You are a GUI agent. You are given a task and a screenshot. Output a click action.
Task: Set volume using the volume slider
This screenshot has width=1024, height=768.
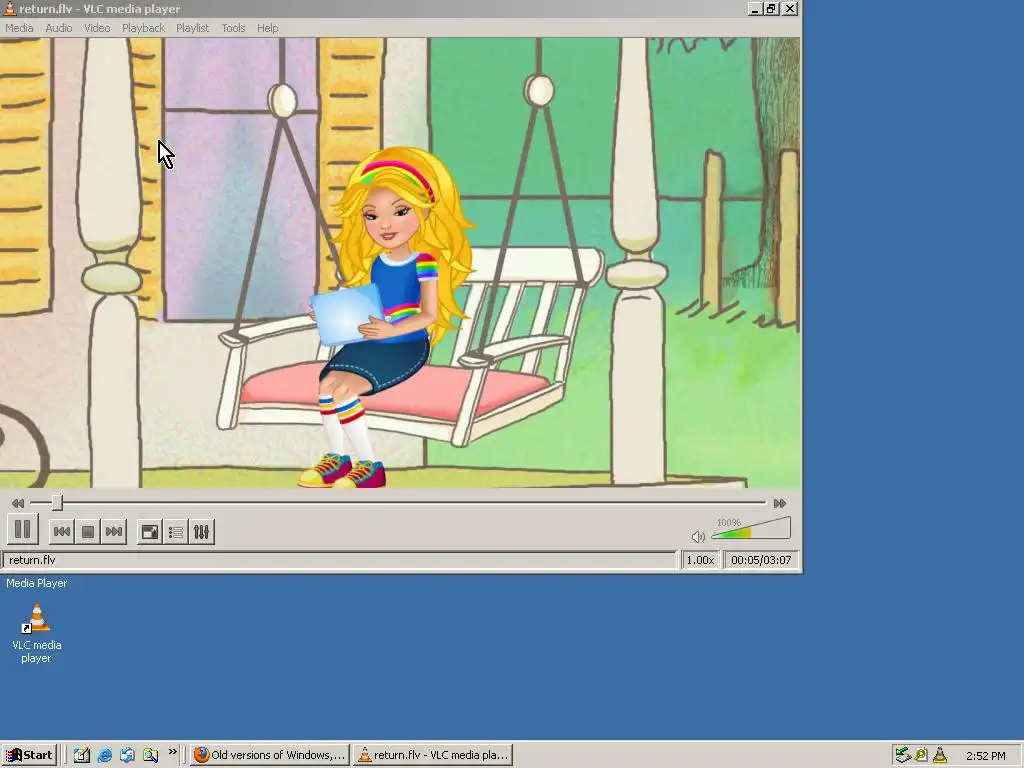[x=751, y=528]
